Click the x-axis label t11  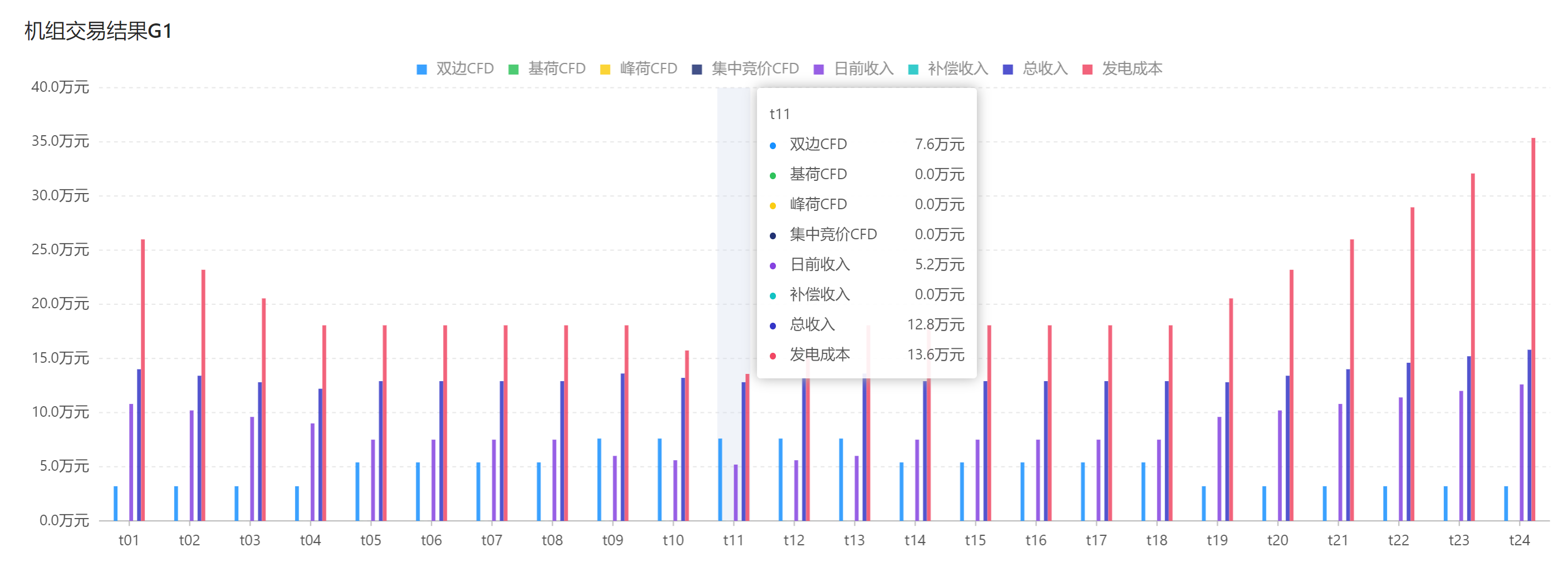[734, 540]
